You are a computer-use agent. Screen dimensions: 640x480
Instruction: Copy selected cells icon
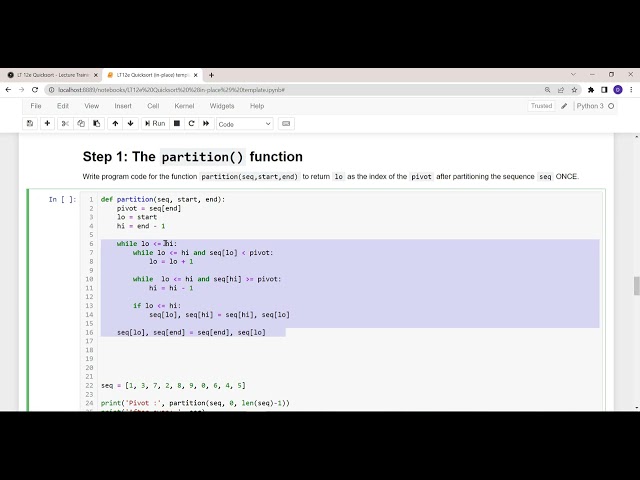(81, 123)
